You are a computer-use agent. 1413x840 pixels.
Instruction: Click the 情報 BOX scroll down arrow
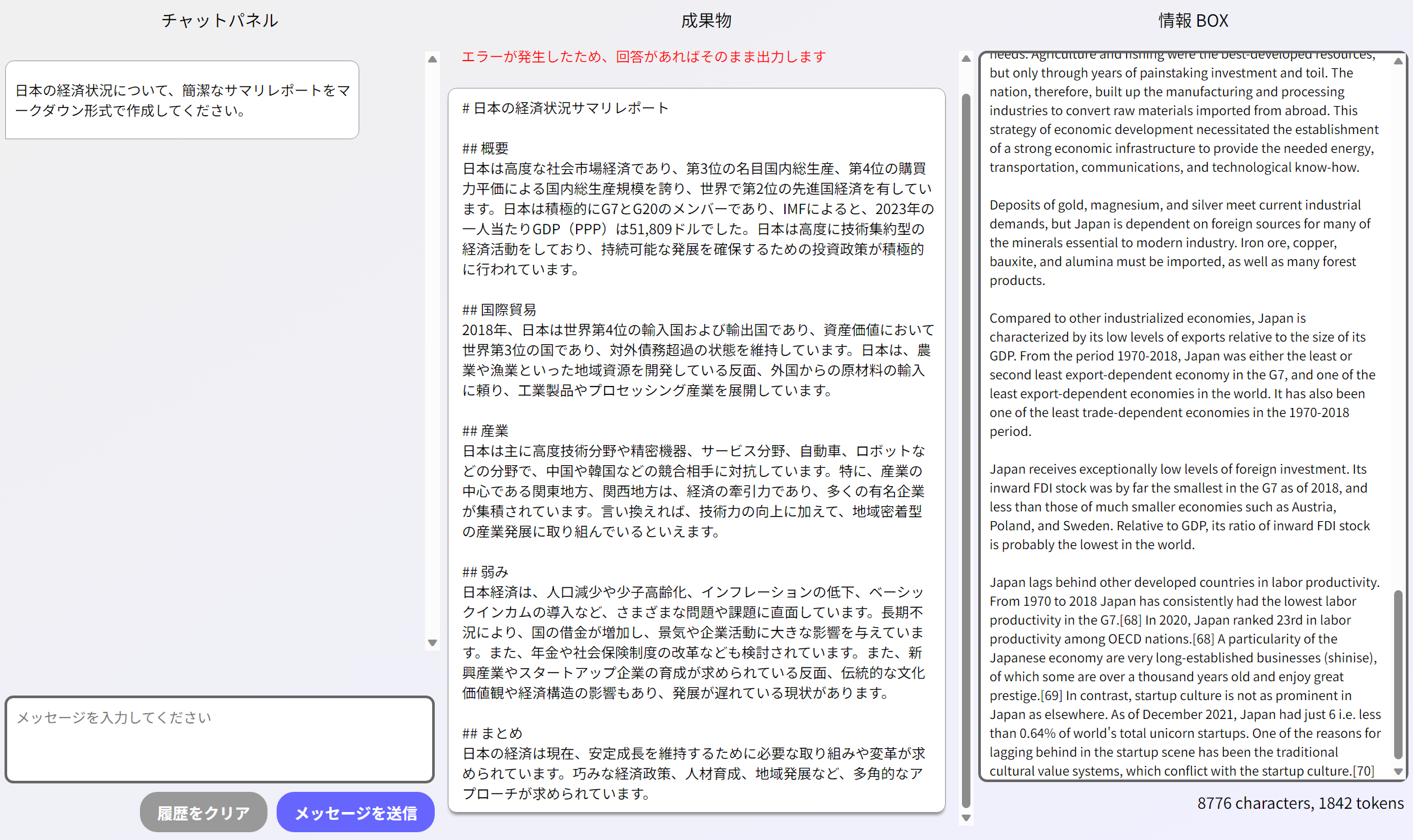pyautogui.click(x=1397, y=771)
